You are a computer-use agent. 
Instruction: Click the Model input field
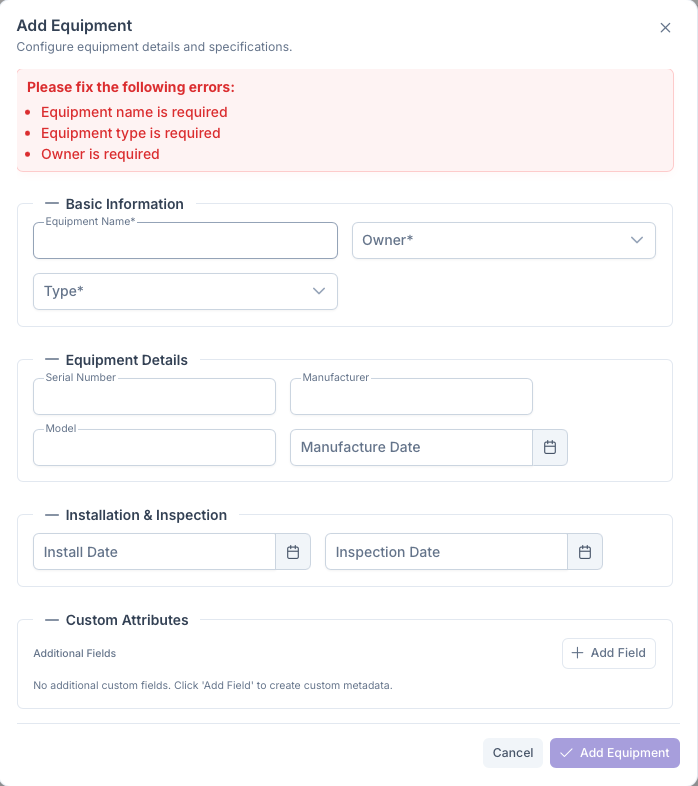(154, 449)
